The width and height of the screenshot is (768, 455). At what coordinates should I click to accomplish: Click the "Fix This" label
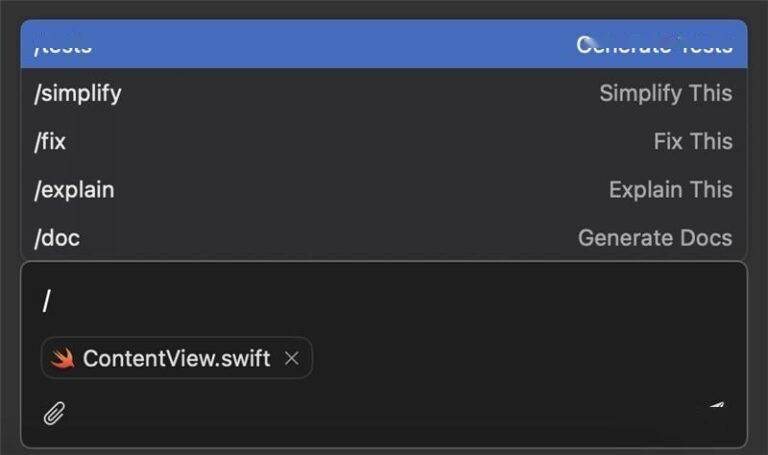pos(694,141)
